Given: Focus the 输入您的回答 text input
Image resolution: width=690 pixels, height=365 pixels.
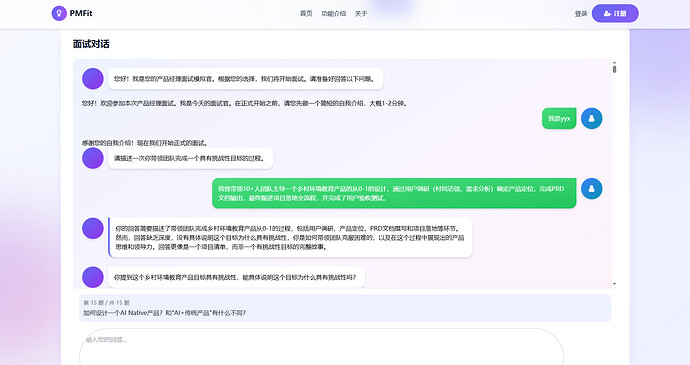Looking at the screenshot, I should tap(321, 347).
